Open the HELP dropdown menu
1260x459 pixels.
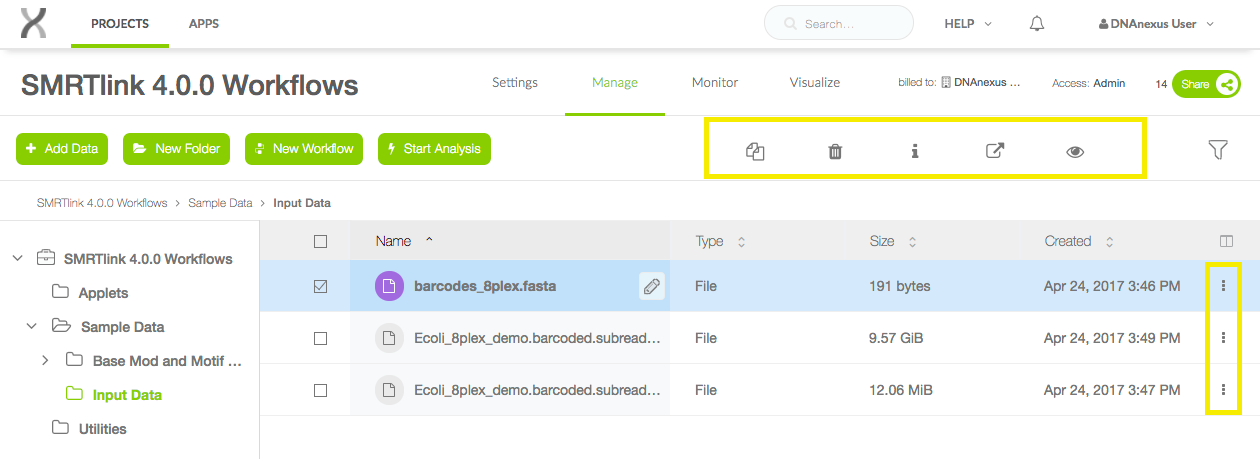coord(968,24)
